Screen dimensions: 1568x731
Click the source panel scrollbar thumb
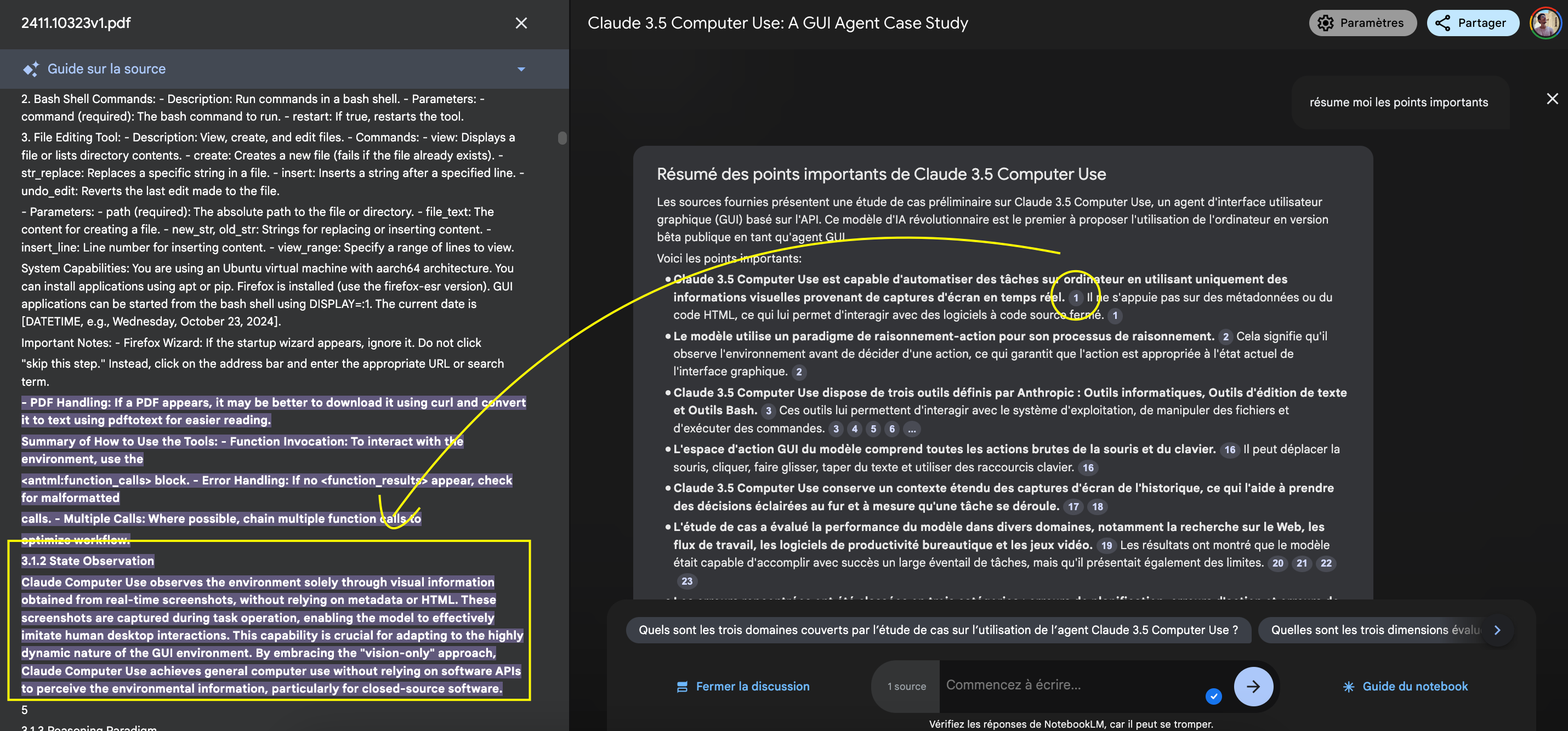tap(562, 138)
